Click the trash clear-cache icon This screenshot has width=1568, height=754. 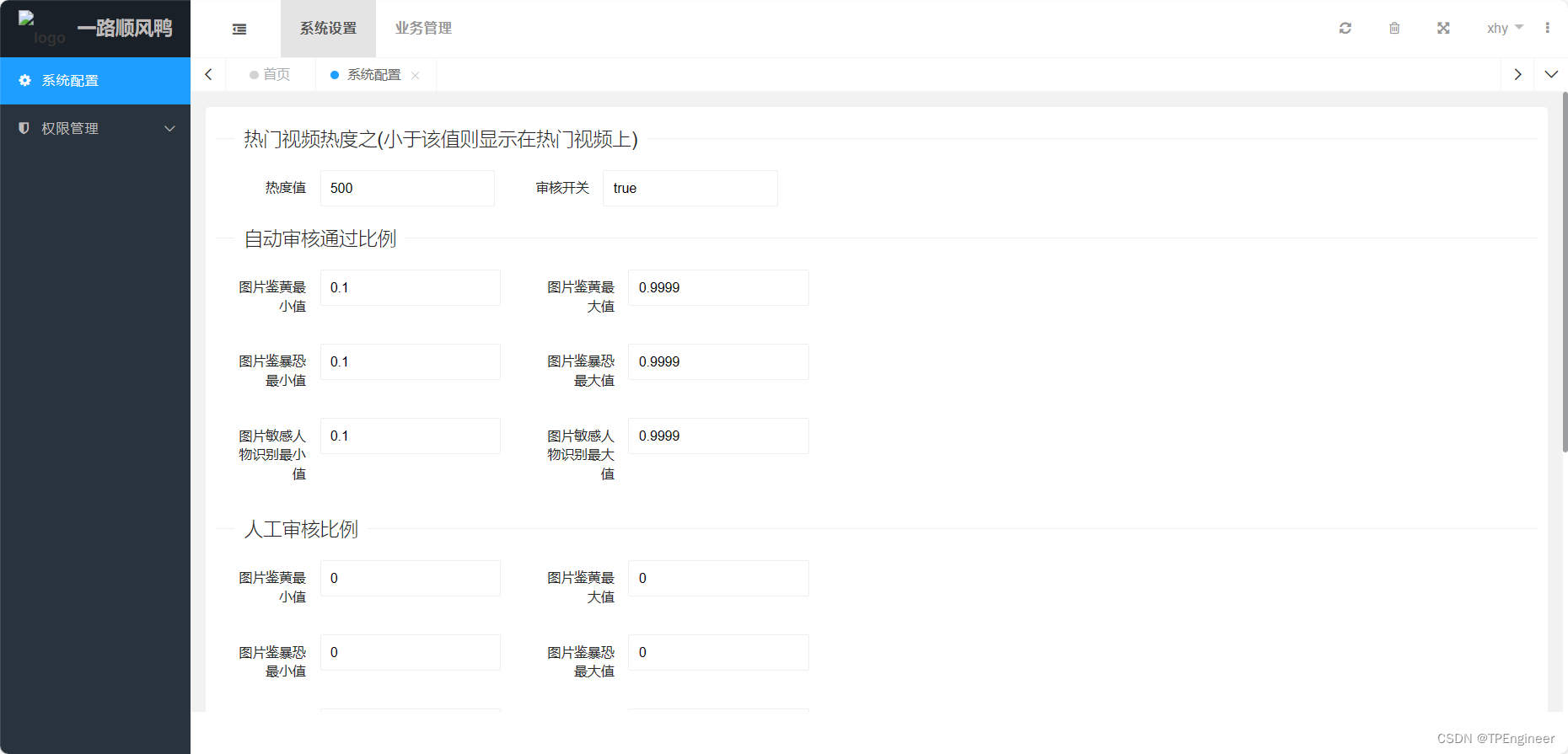tap(1394, 28)
